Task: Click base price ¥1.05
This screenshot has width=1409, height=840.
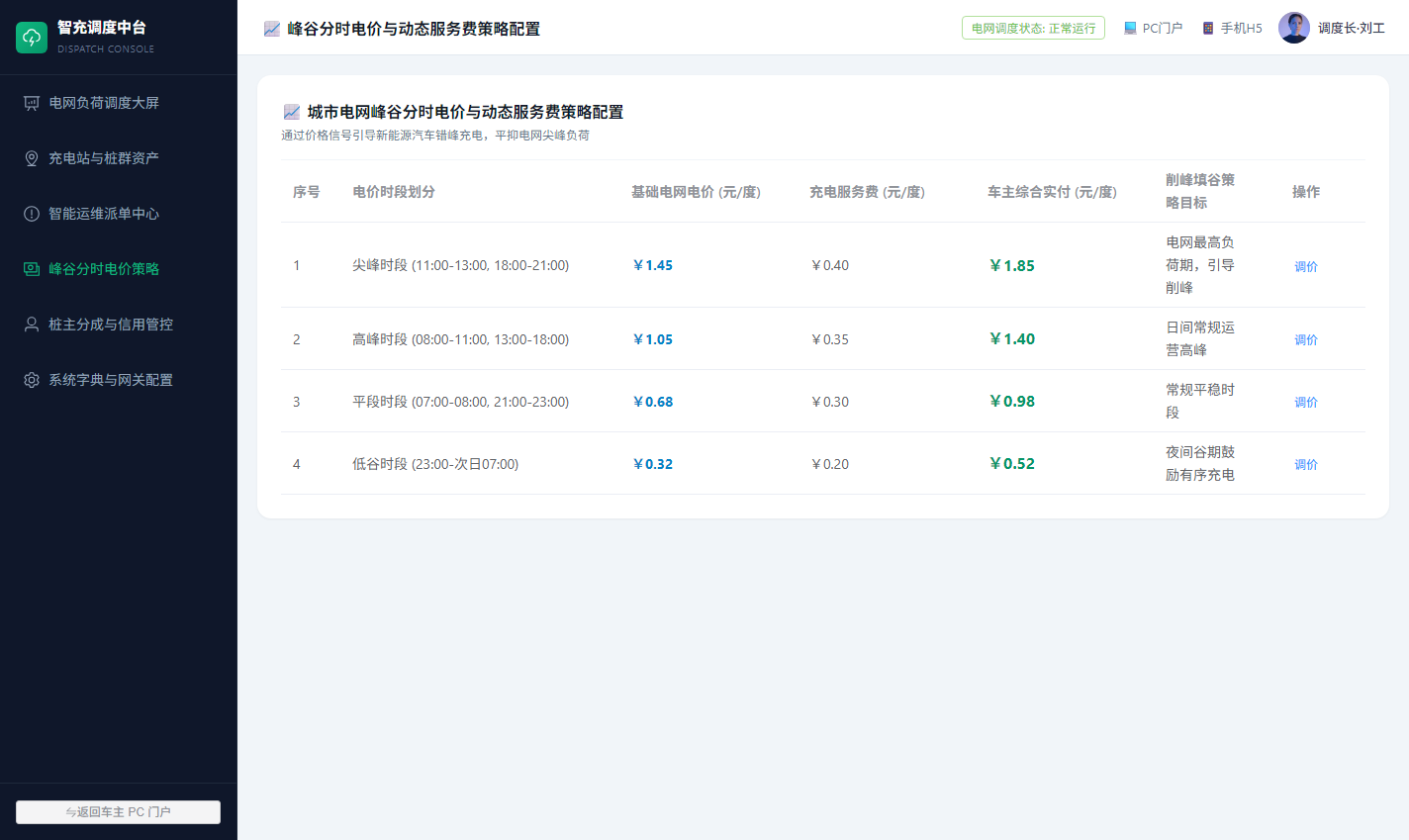Action: coord(652,339)
